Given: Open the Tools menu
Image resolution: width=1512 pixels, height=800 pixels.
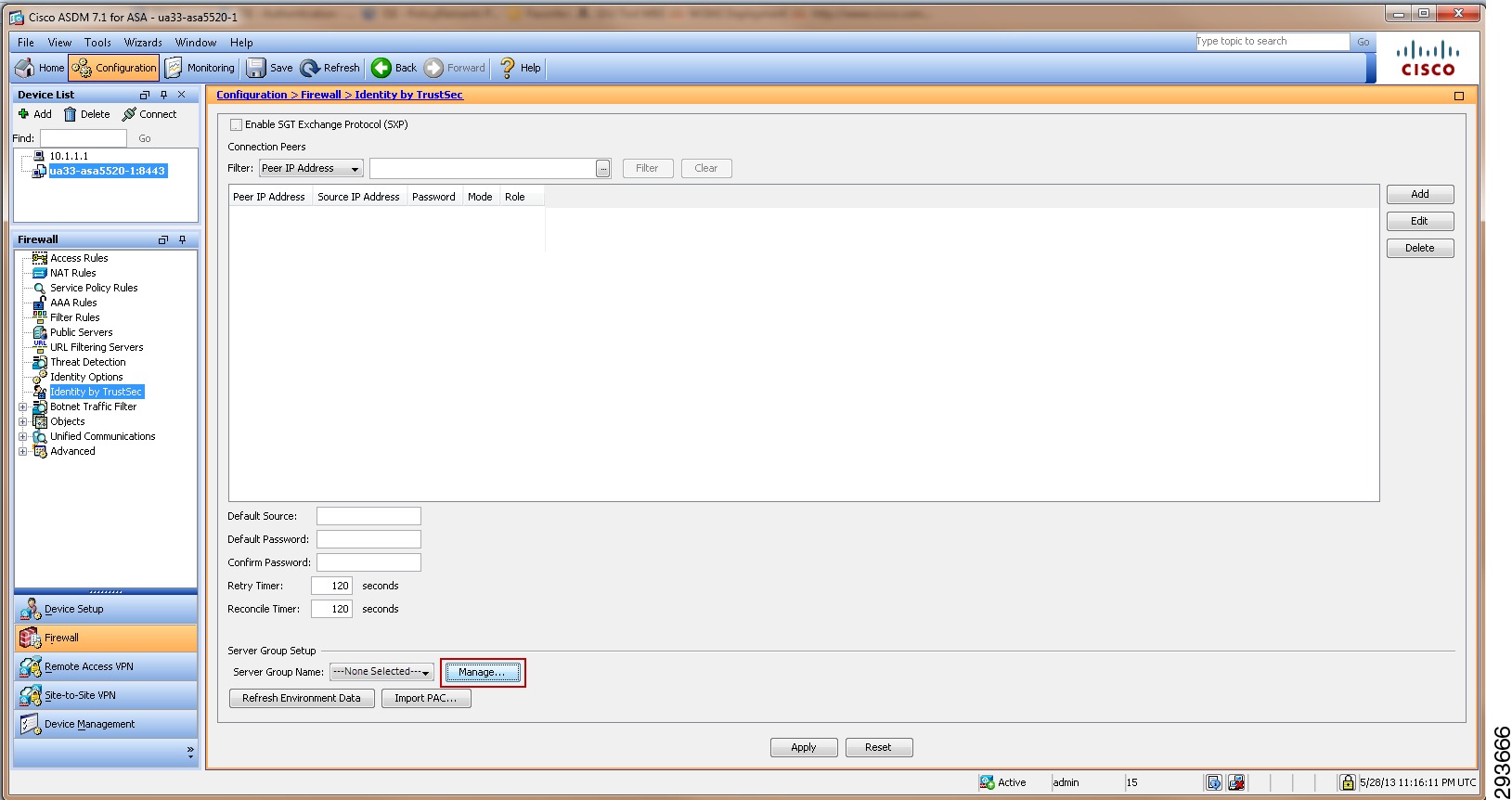Looking at the screenshot, I should point(97,43).
